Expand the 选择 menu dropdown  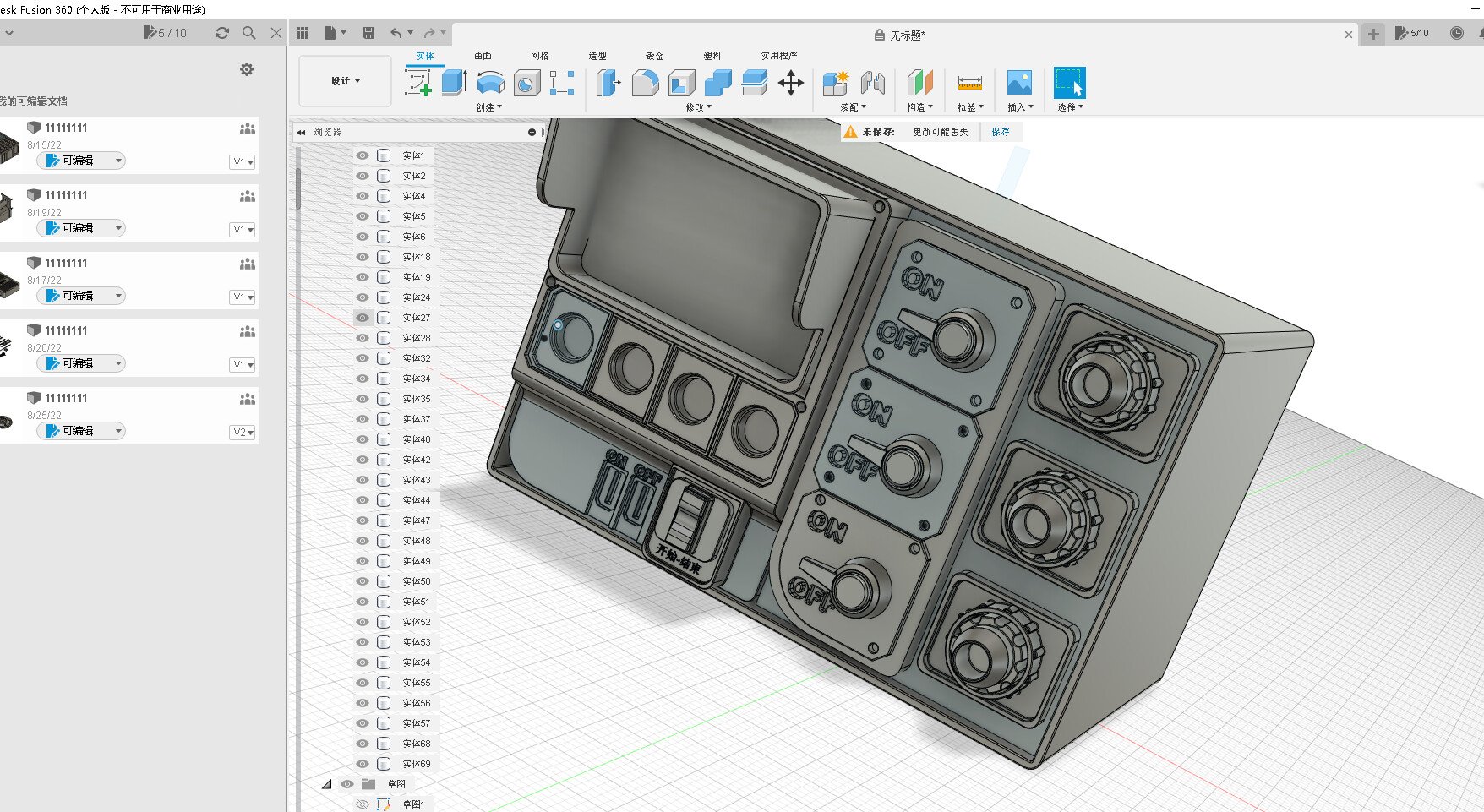click(1070, 107)
